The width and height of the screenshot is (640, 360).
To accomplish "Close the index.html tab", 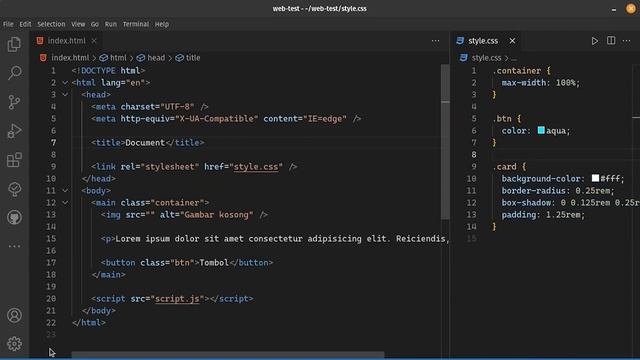I will click(94, 41).
